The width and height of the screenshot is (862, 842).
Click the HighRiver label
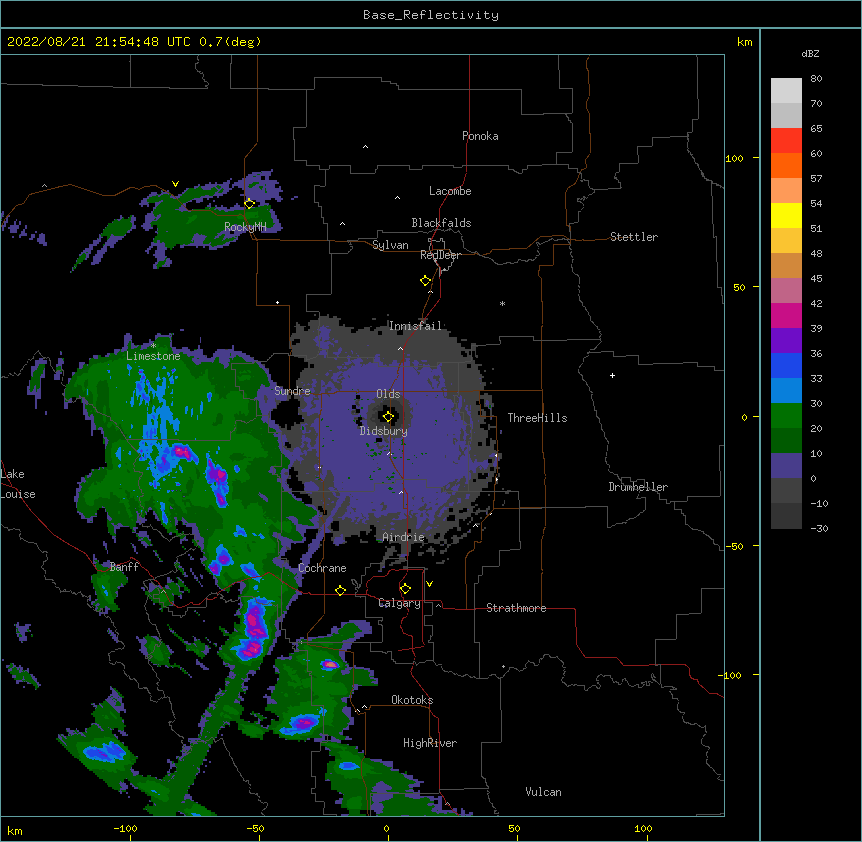430,743
